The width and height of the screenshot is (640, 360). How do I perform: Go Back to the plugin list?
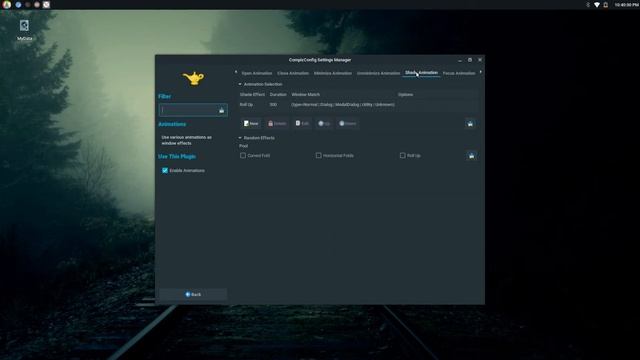193,294
